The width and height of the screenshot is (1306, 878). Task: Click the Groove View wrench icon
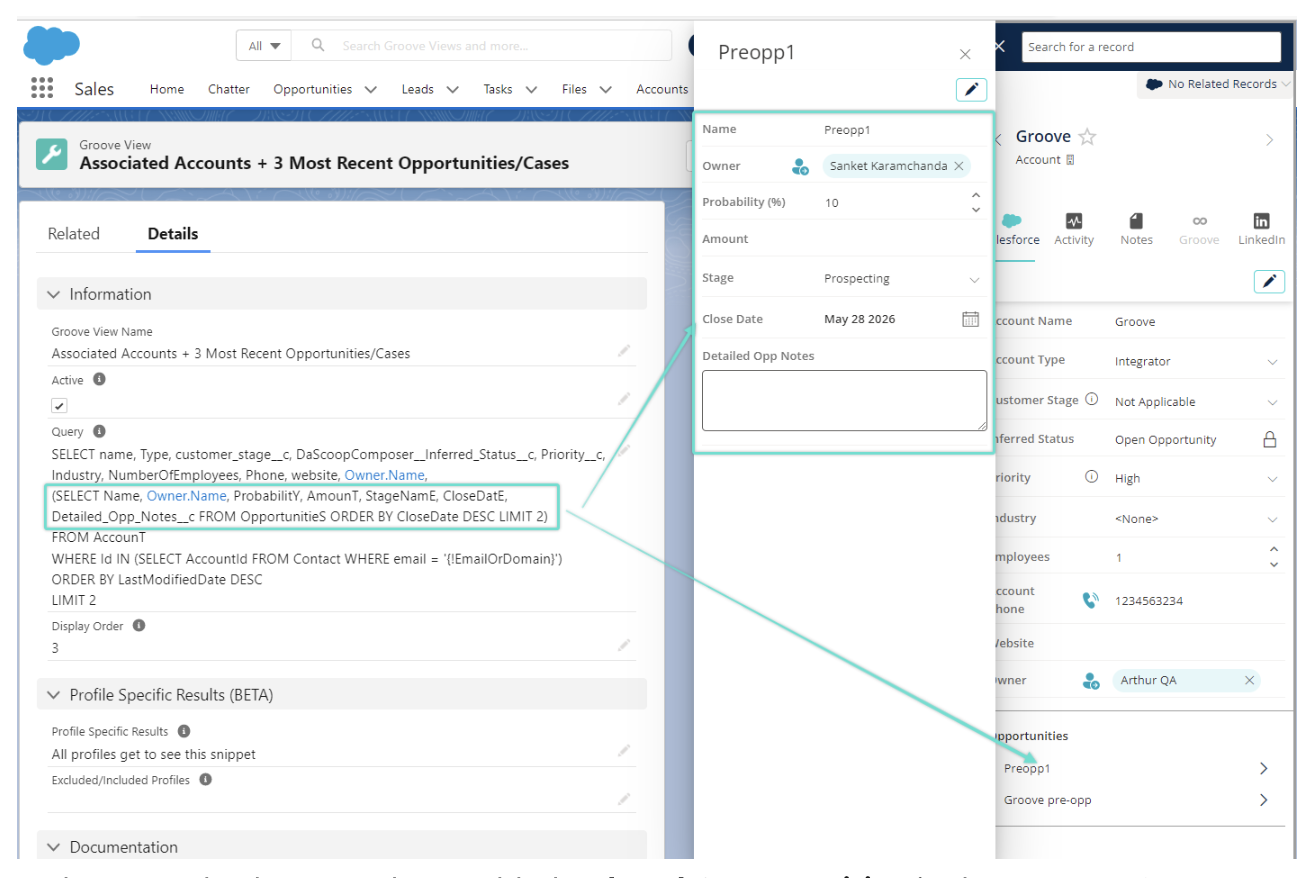pos(51,154)
